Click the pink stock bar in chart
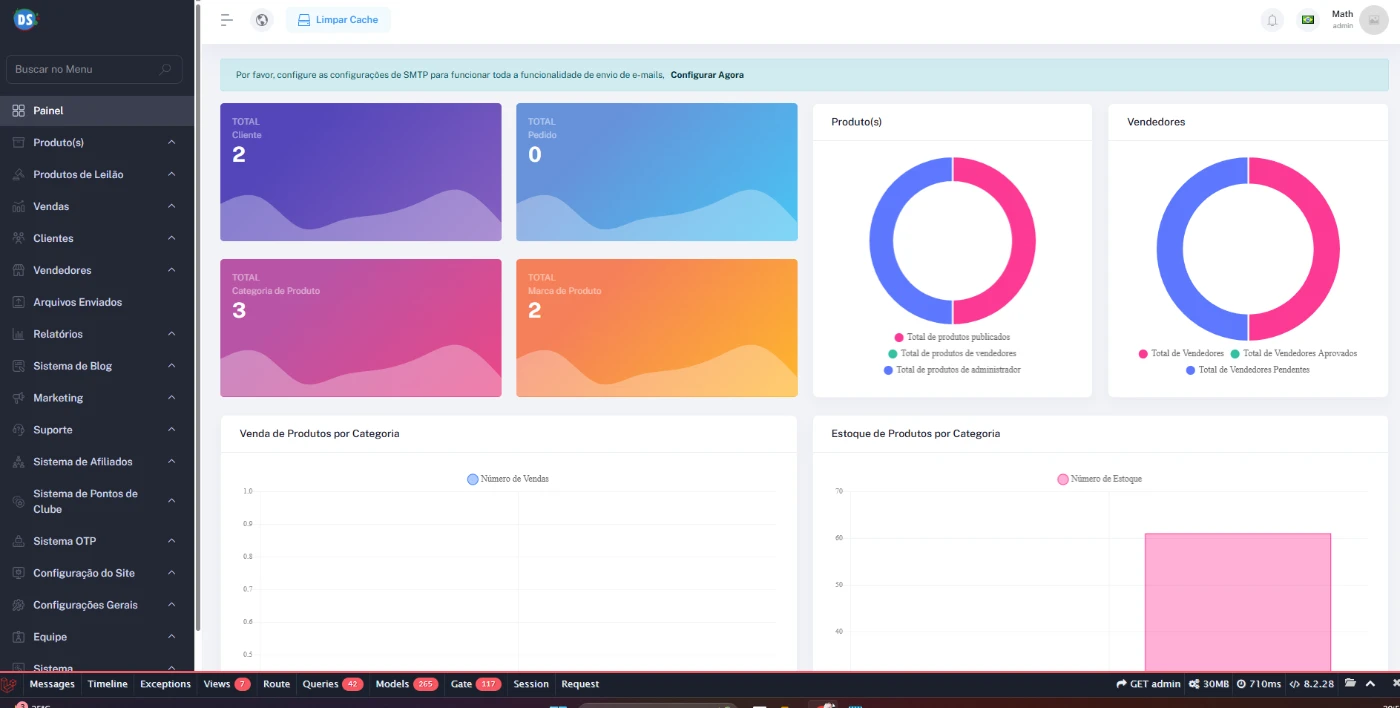Screen dimensions: 1400x708 coord(1237,600)
